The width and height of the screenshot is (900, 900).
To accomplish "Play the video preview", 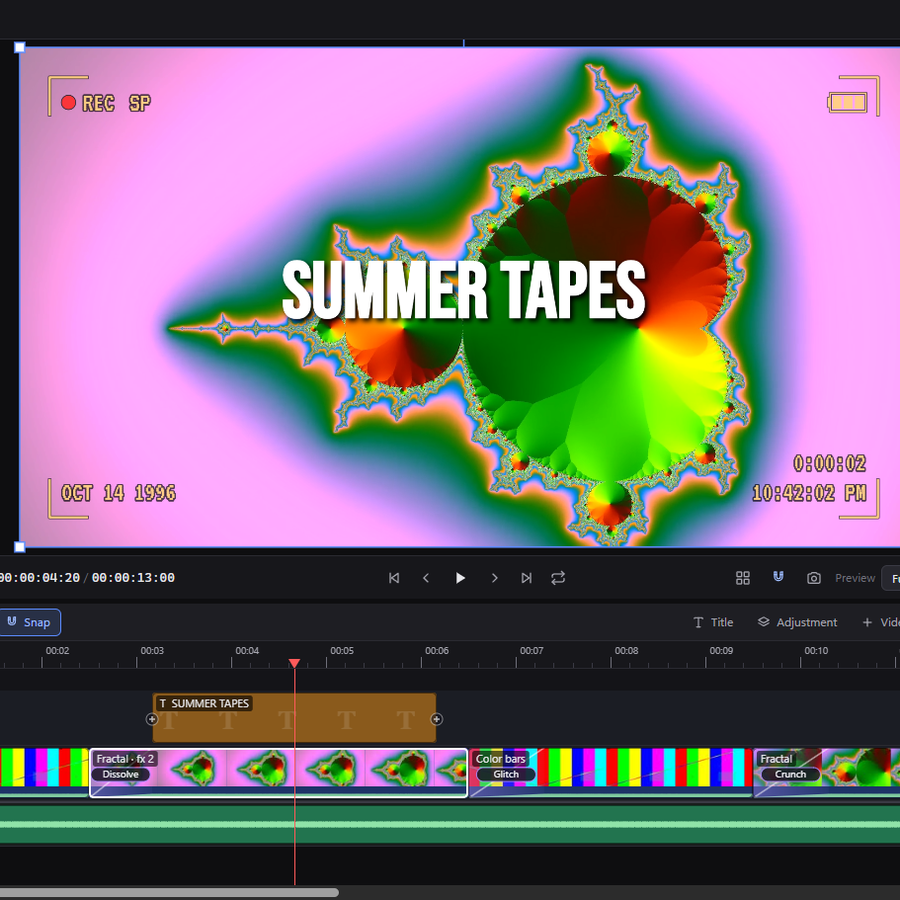I will (x=460, y=578).
